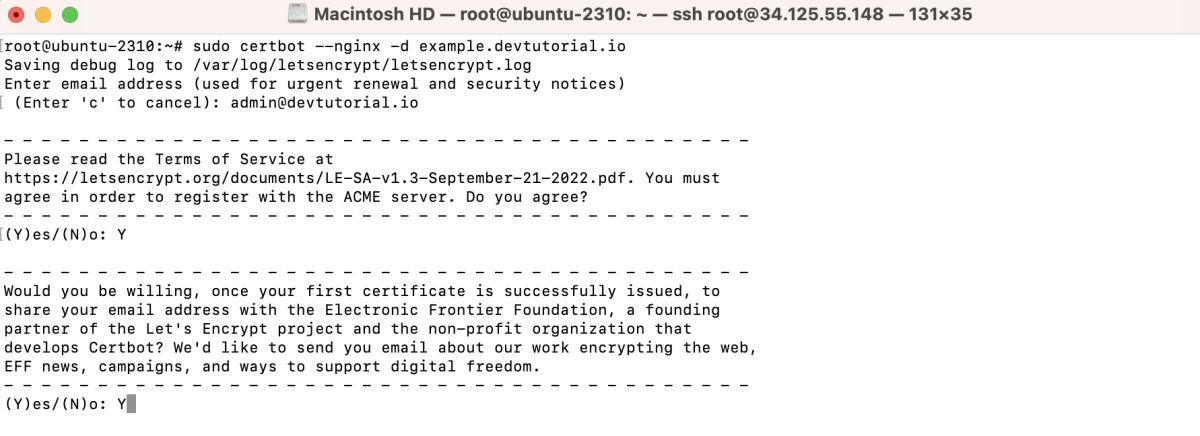
Task: Minimize the terminal with the yellow button
Action: [x=44, y=15]
